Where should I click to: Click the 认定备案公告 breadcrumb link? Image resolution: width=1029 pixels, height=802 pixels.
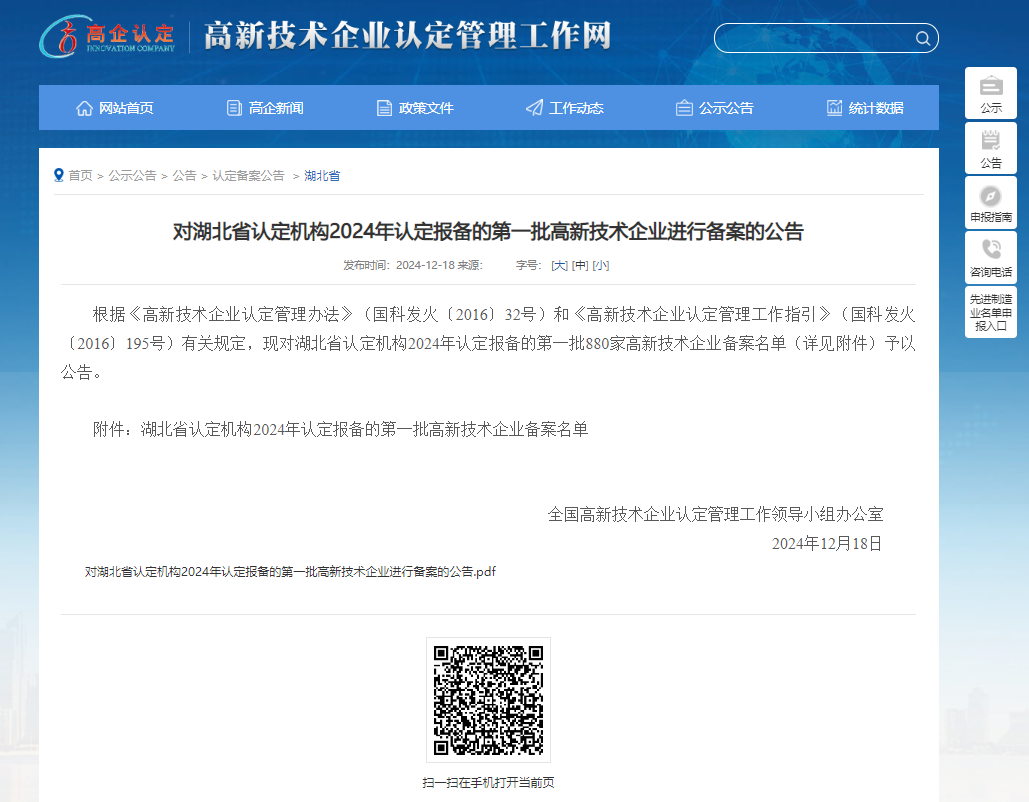248,176
